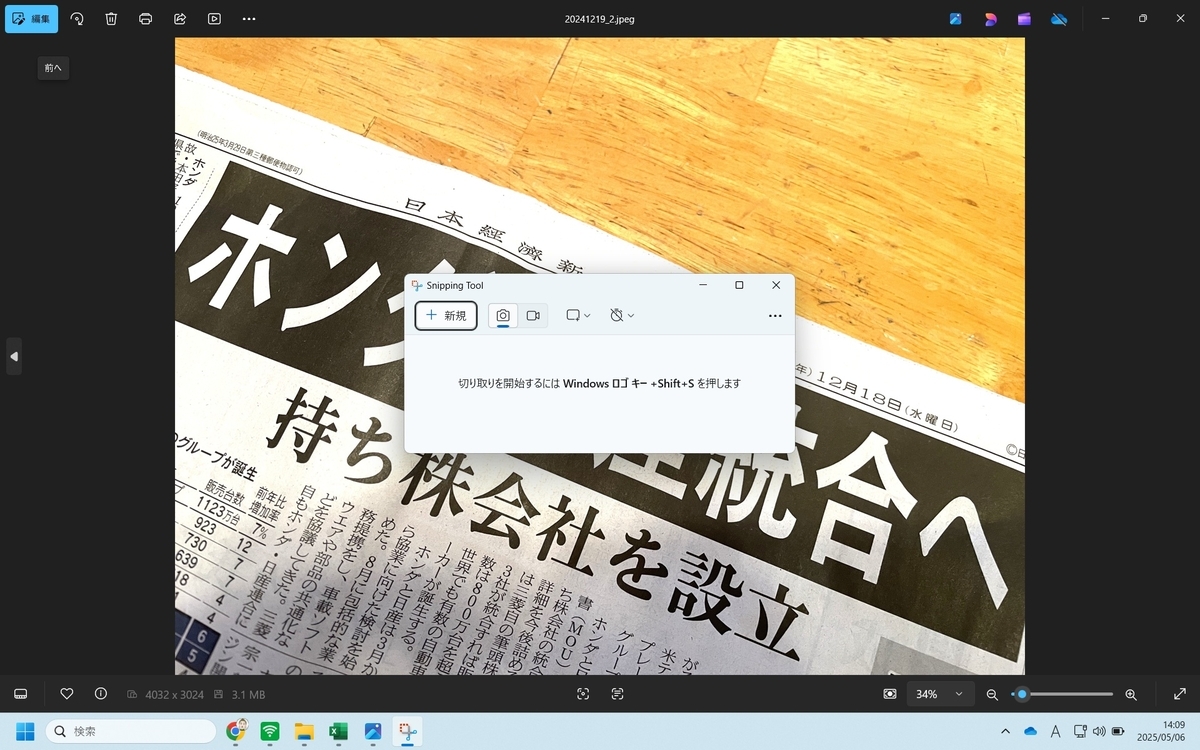Go to previous photo with left arrow
The width and height of the screenshot is (1200, 750).
[x=14, y=356]
